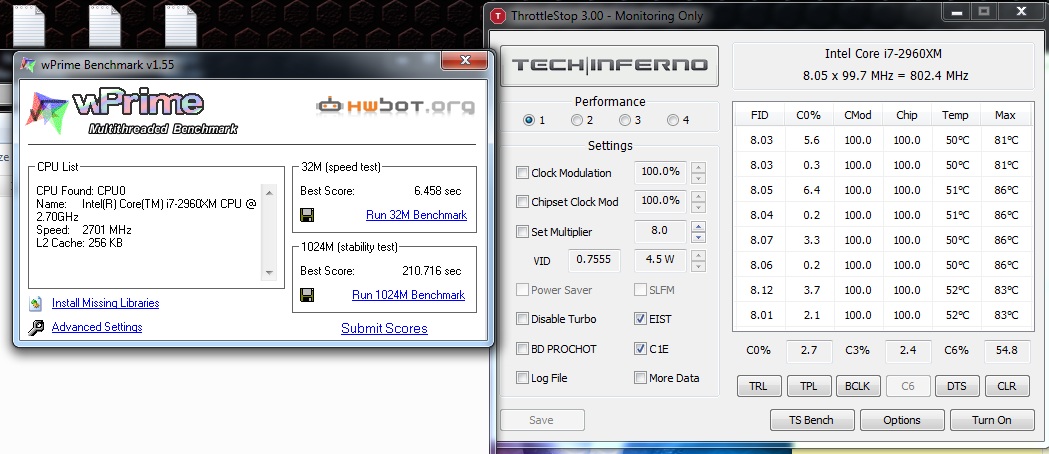Viewport: 1049px width, 454px height.
Task: Click the Advanced Settings key icon
Action: tap(36, 328)
